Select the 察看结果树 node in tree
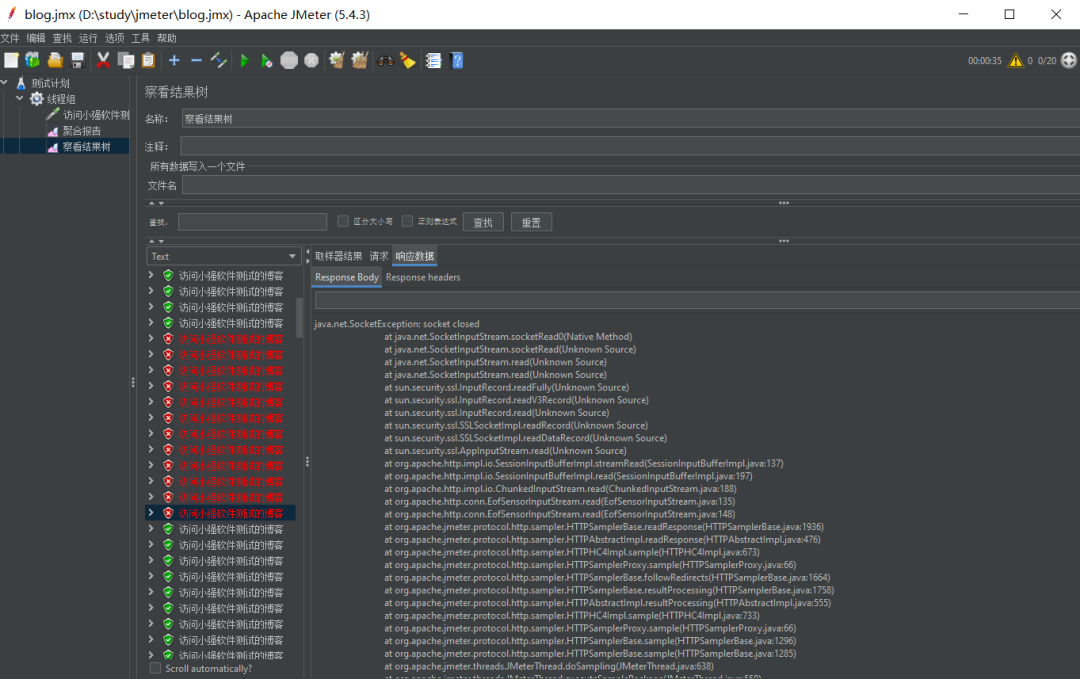This screenshot has width=1080, height=679. pos(86,147)
